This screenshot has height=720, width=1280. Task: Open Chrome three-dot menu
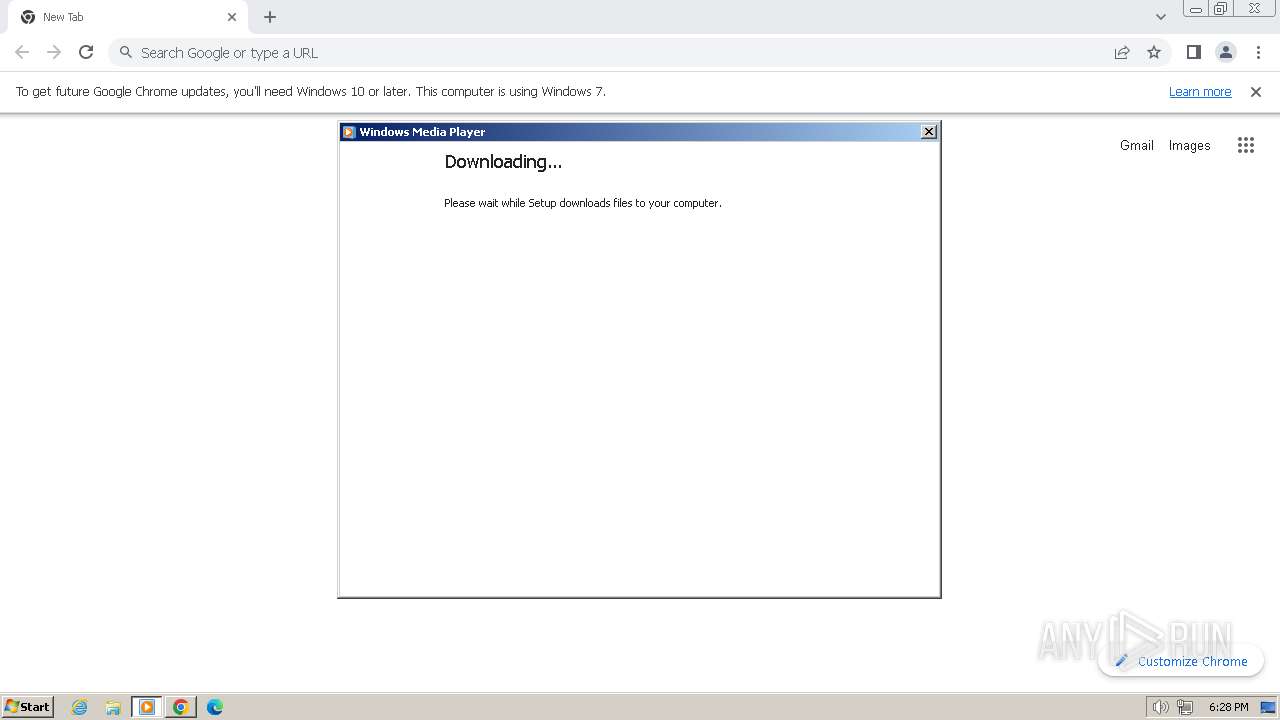[1258, 52]
